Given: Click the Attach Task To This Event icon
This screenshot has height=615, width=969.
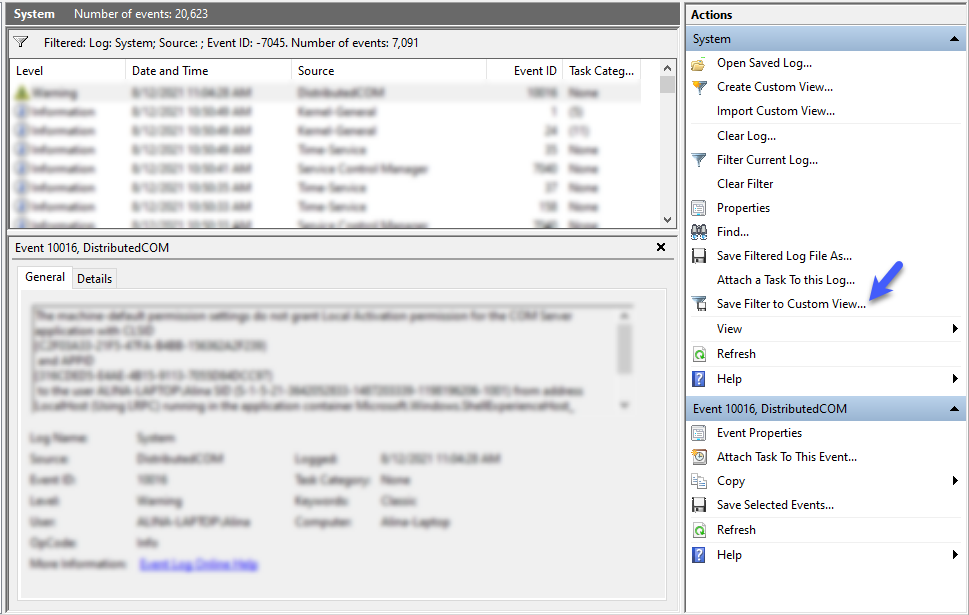Looking at the screenshot, I should coord(698,457).
